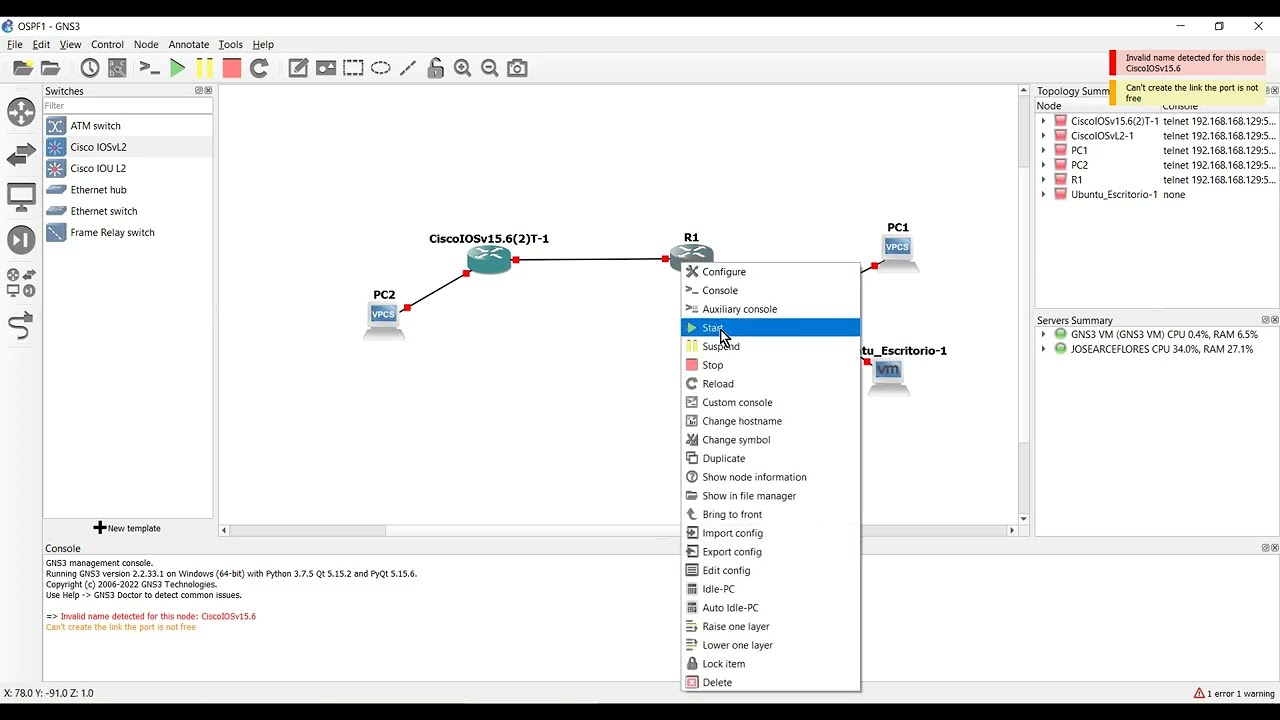Viewport: 1280px width, 720px height.
Task: Click the 1 error 1 warning indicator
Action: tap(1234, 693)
